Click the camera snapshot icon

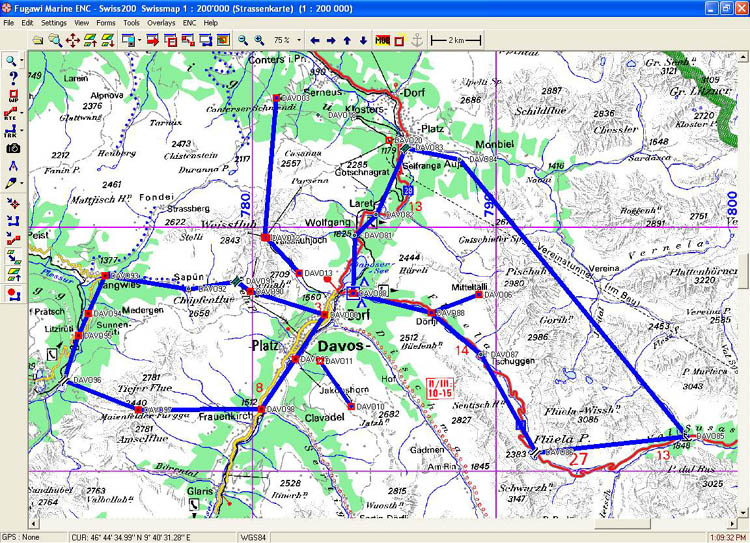coord(12,149)
